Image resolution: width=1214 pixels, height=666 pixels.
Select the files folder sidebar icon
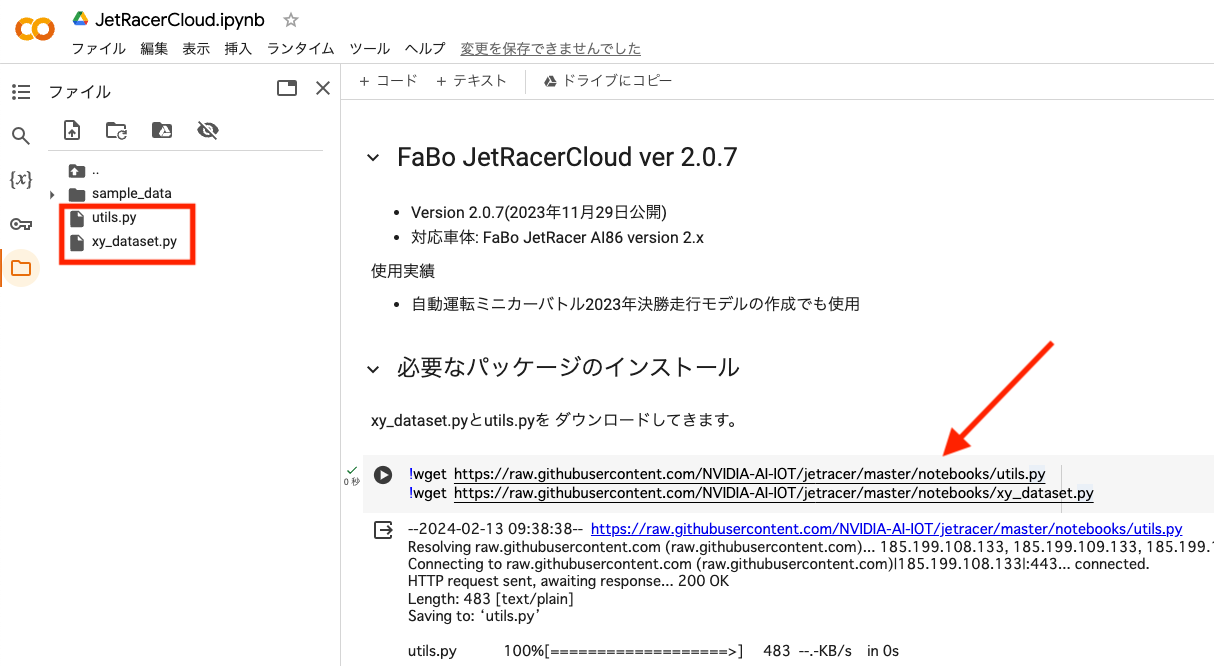(21, 268)
